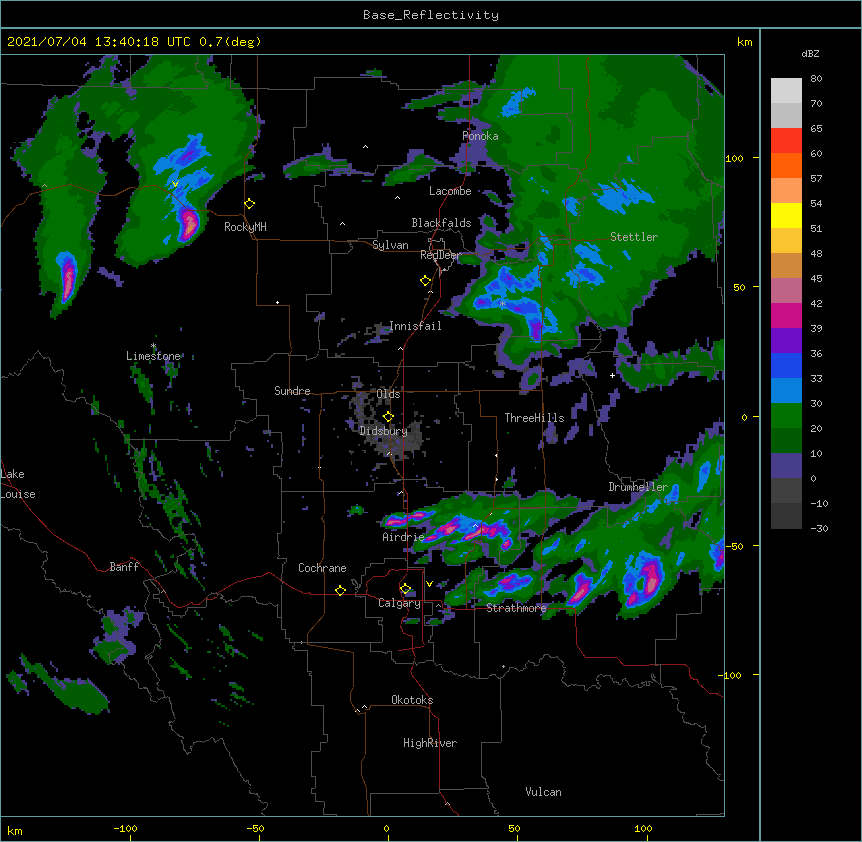Click the 100 tick on horizontal km axis
Image resolution: width=862 pixels, height=842 pixels.
(643, 828)
